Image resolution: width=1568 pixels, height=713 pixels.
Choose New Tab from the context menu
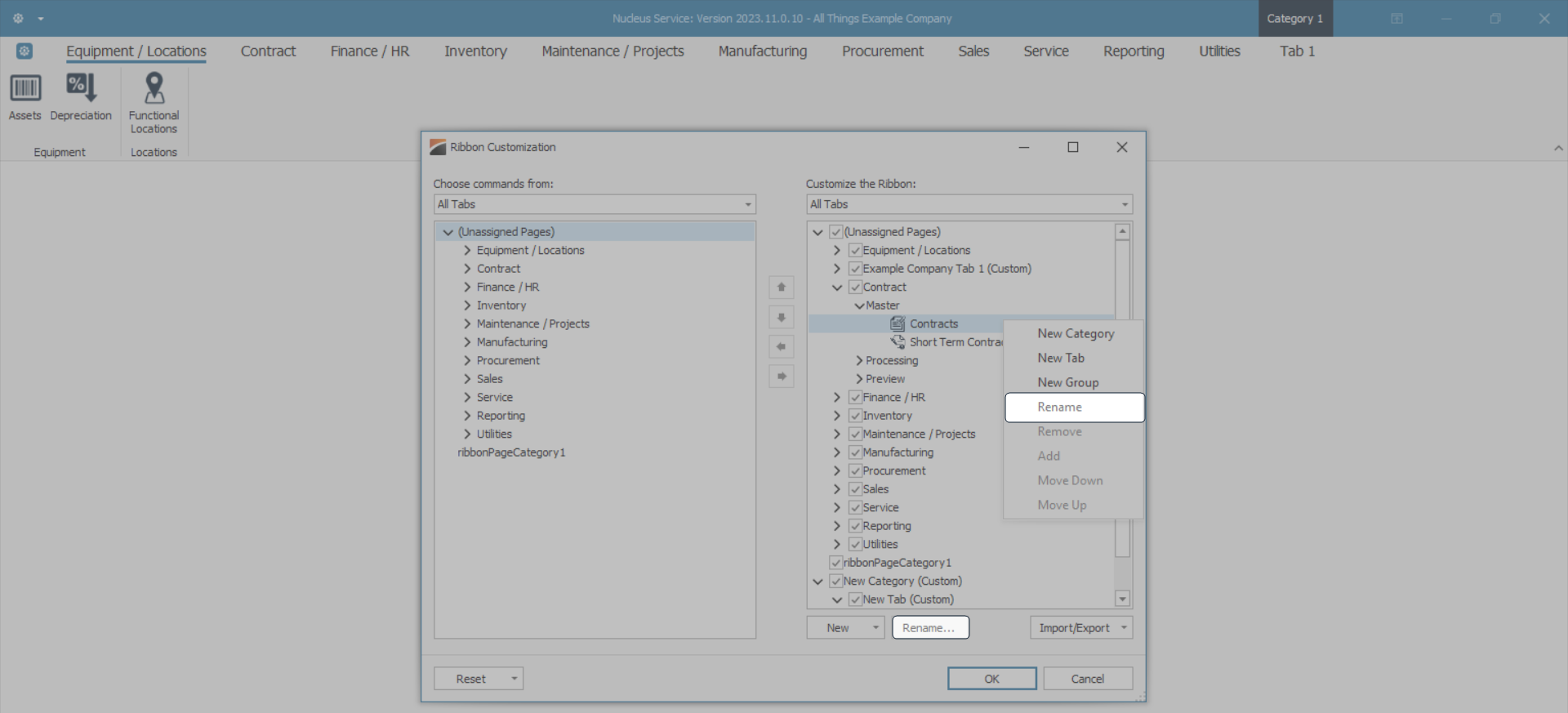point(1075,358)
